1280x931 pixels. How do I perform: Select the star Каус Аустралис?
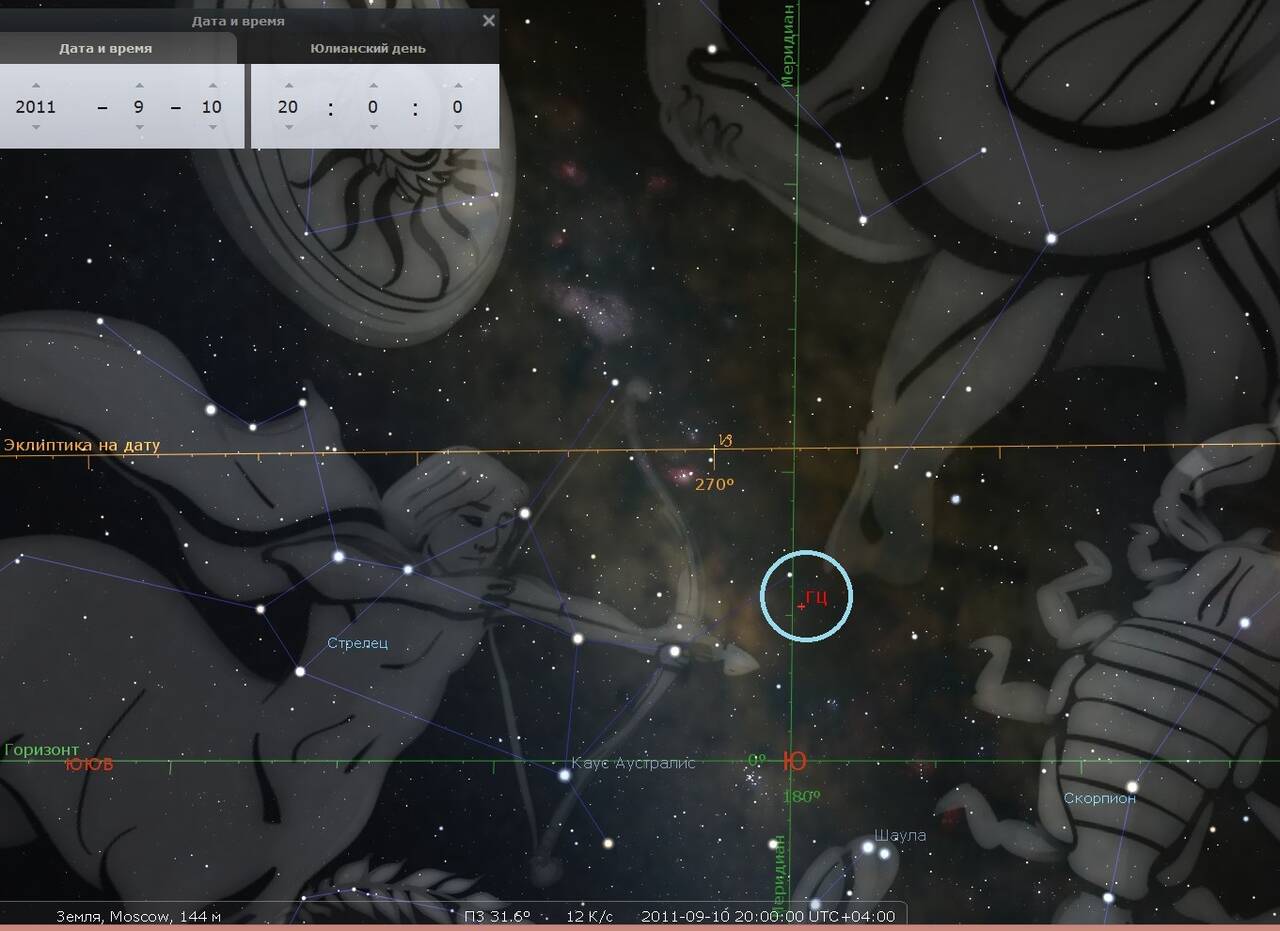tap(565, 775)
